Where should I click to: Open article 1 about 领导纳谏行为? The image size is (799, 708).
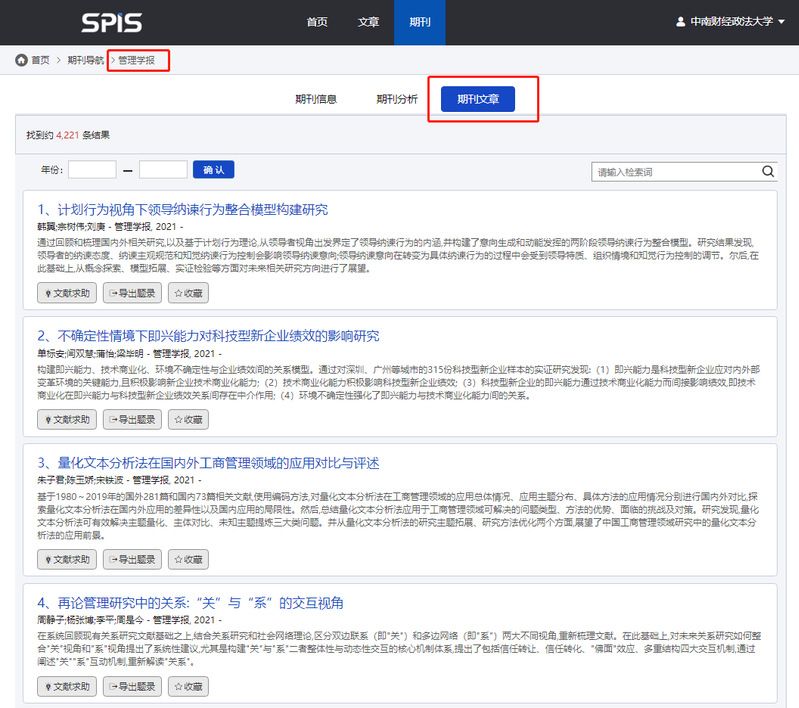coord(182,209)
